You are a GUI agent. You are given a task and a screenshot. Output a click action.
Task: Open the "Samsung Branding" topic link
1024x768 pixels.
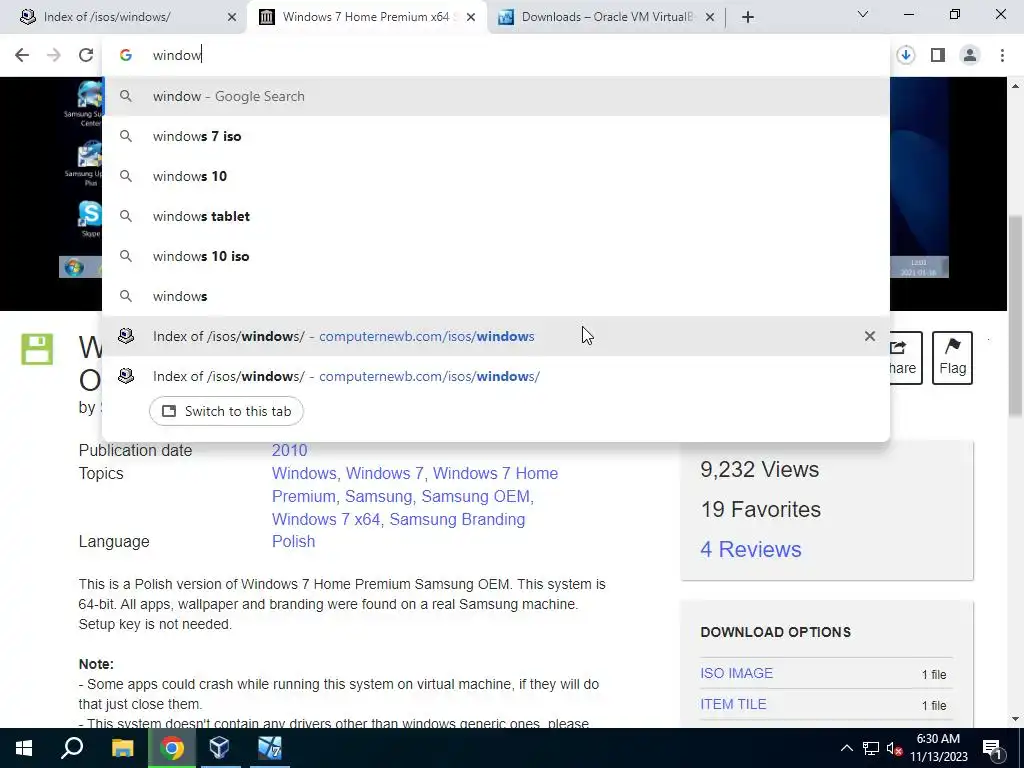click(457, 519)
